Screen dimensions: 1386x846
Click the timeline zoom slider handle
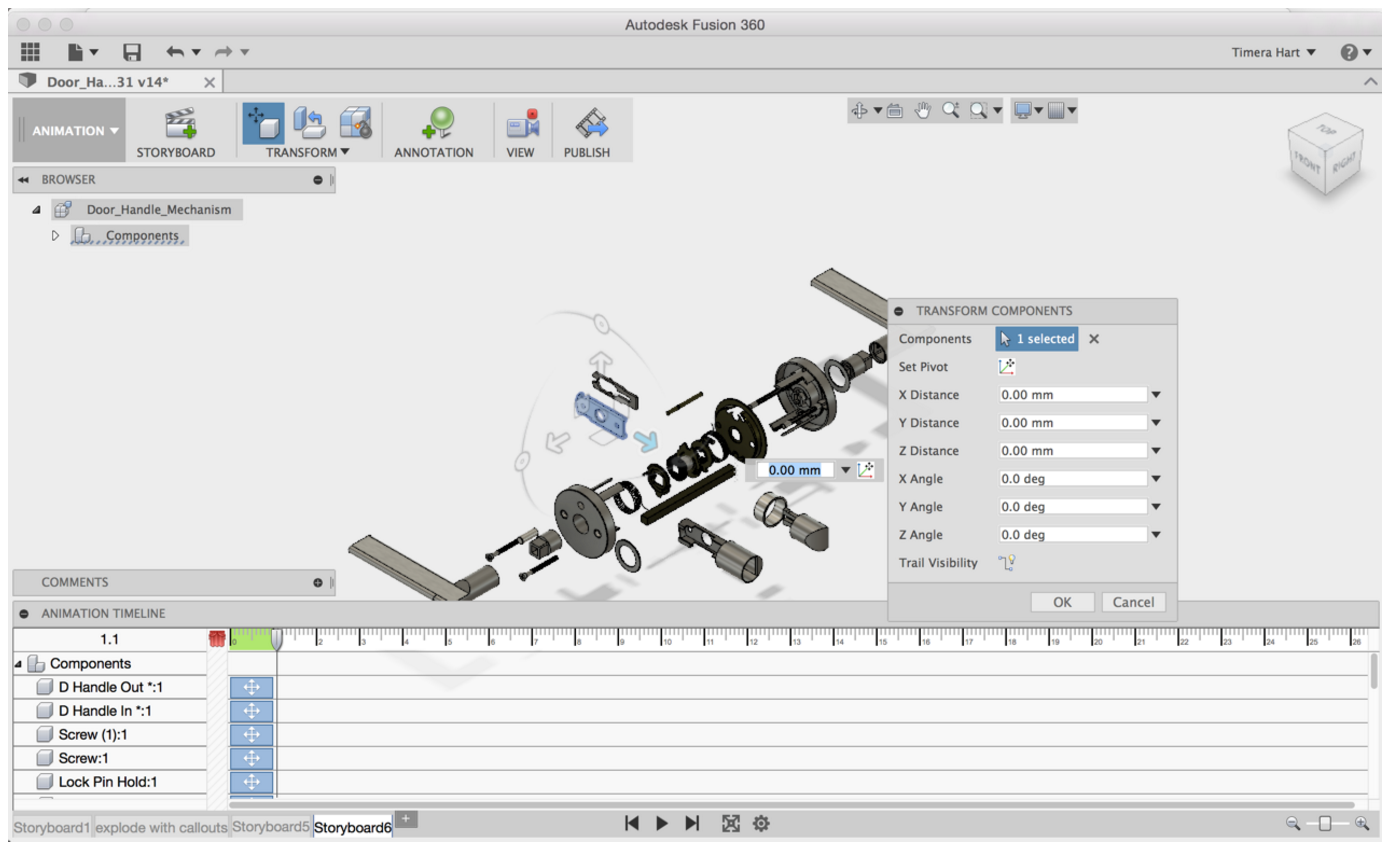(x=1325, y=823)
